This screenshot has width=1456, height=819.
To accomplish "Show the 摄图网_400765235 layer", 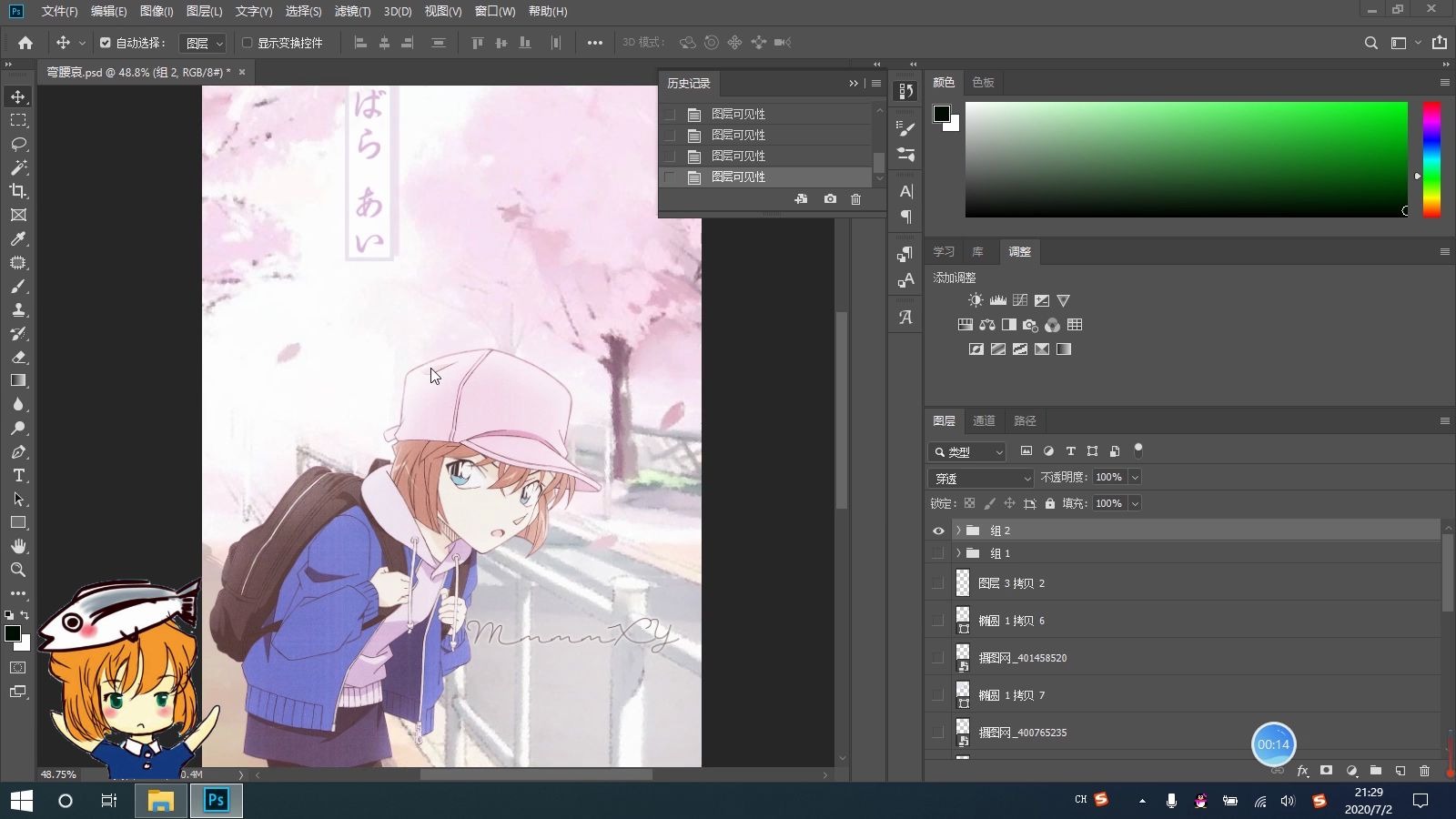I will pyautogui.click(x=938, y=733).
